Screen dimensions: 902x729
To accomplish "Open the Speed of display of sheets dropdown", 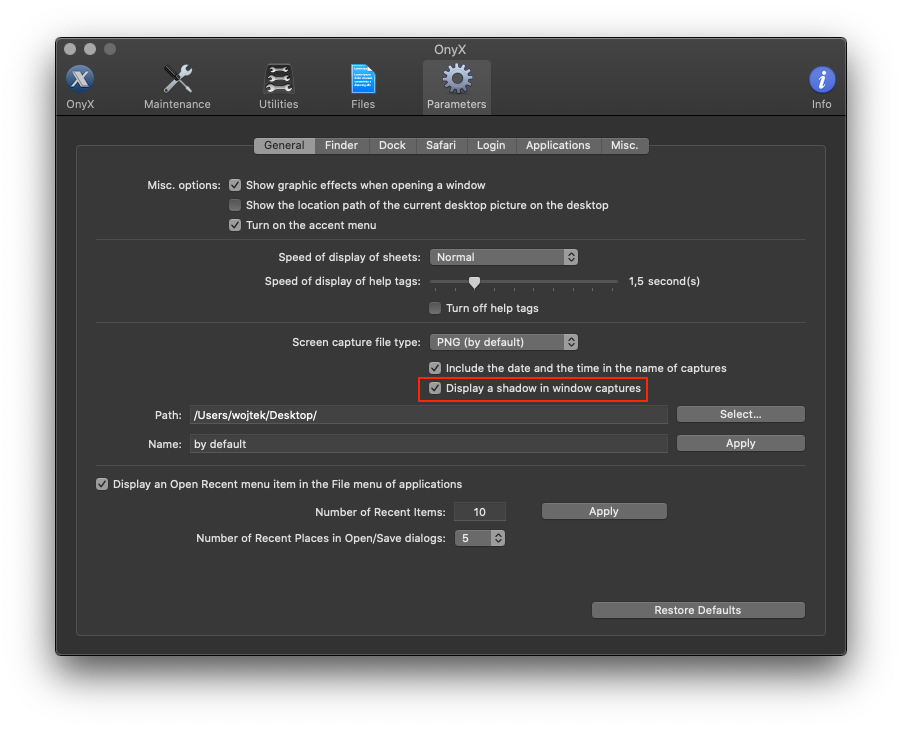I will point(504,257).
